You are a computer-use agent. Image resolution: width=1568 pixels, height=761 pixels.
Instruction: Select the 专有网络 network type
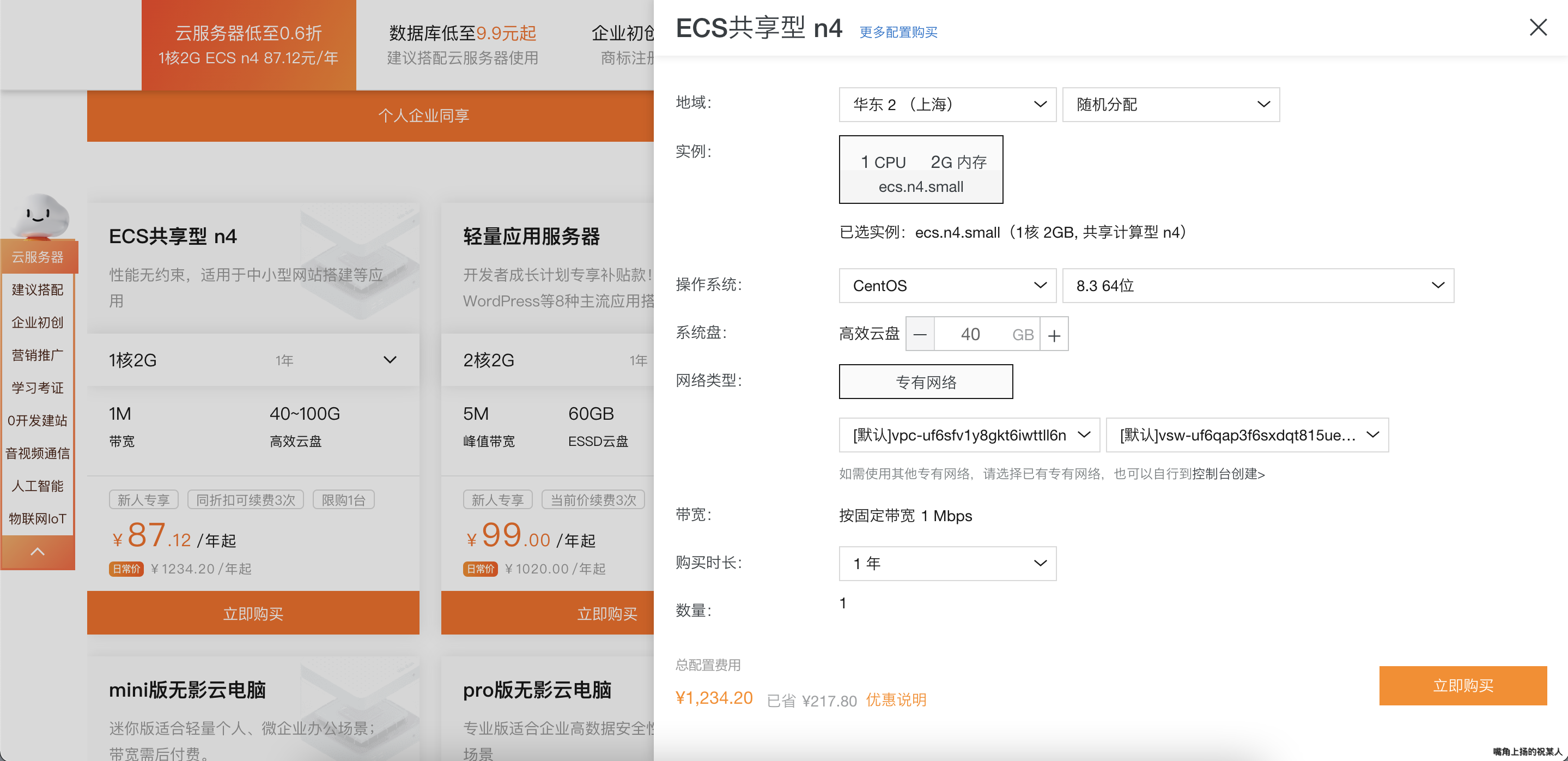925,382
